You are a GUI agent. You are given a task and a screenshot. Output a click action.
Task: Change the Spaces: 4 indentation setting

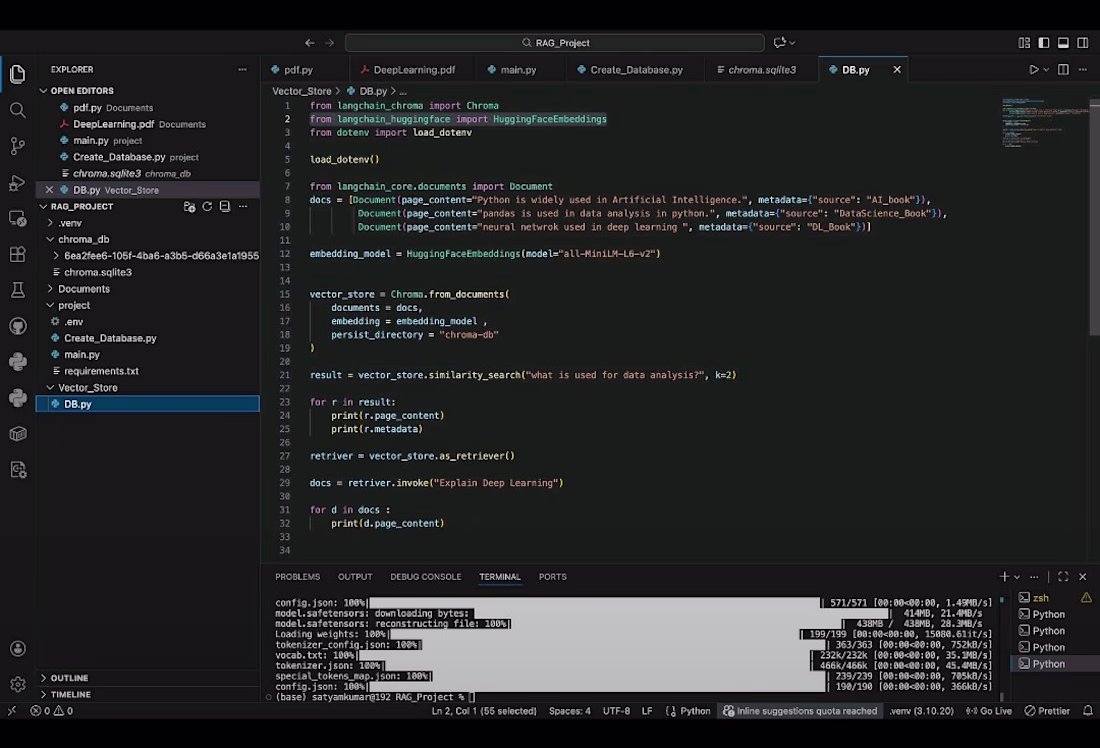click(570, 711)
